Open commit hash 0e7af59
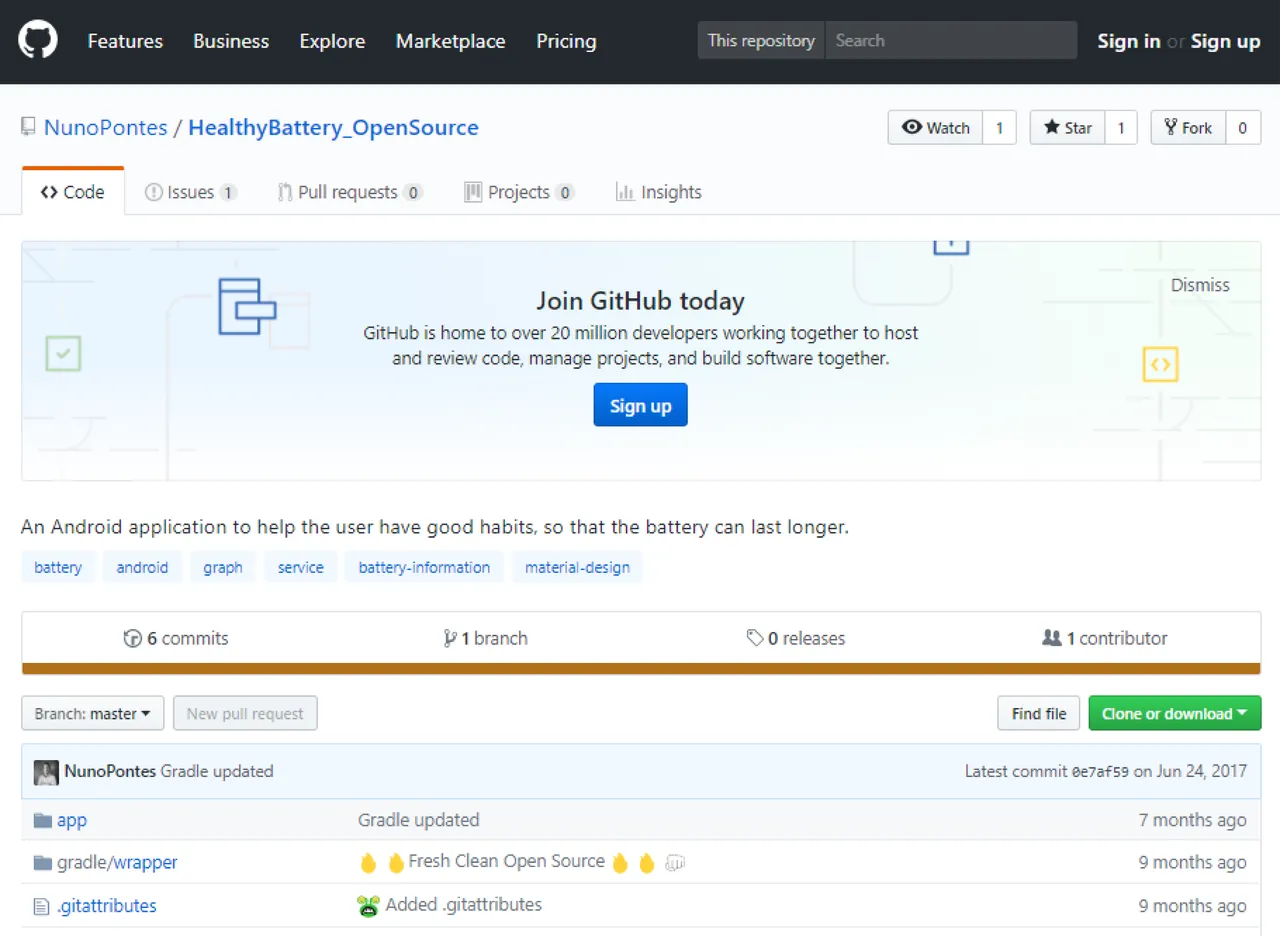The height and width of the screenshot is (936, 1280). pos(1100,772)
